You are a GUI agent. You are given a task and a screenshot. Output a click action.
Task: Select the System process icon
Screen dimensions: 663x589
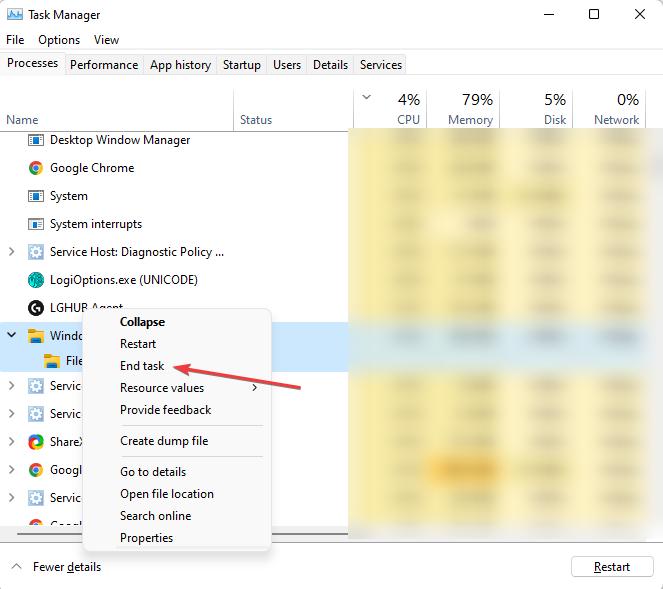pos(36,196)
